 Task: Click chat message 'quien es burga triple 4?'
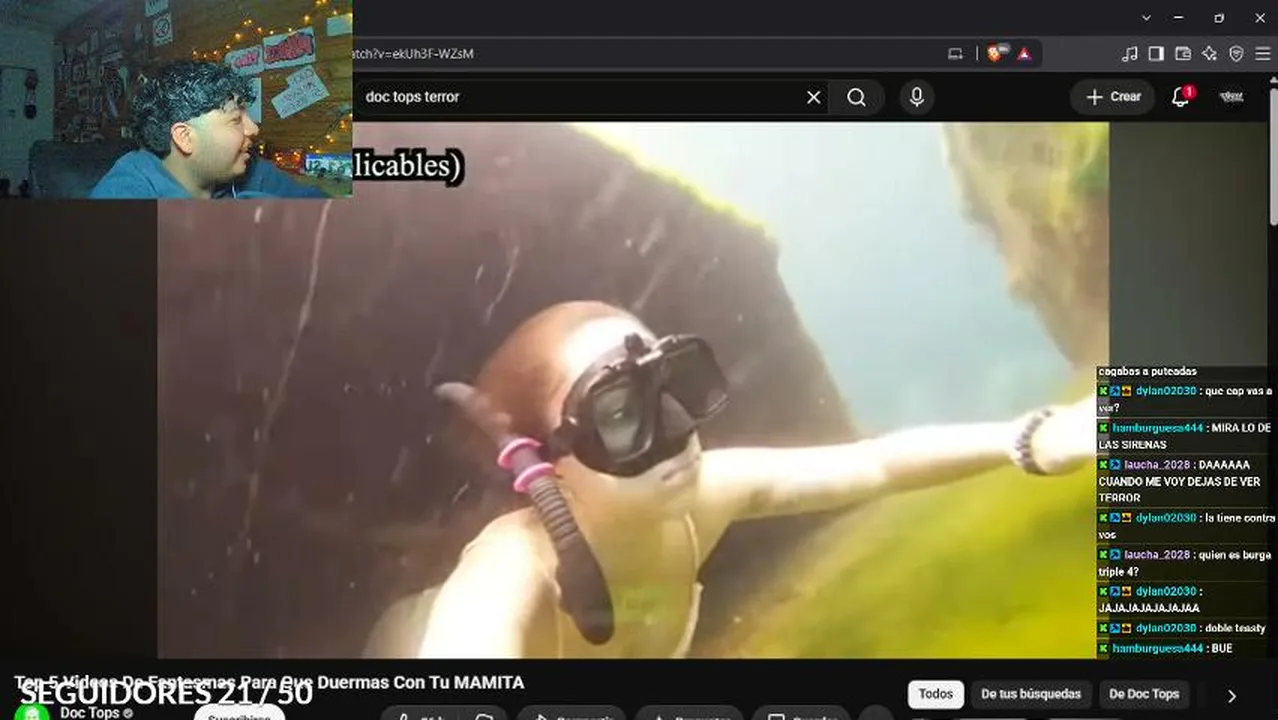point(1184,563)
